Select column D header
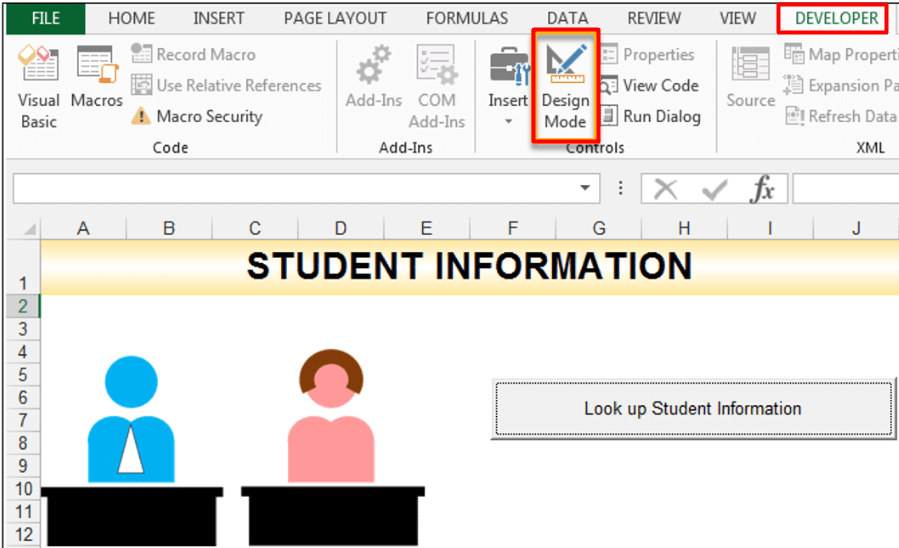 click(x=341, y=228)
